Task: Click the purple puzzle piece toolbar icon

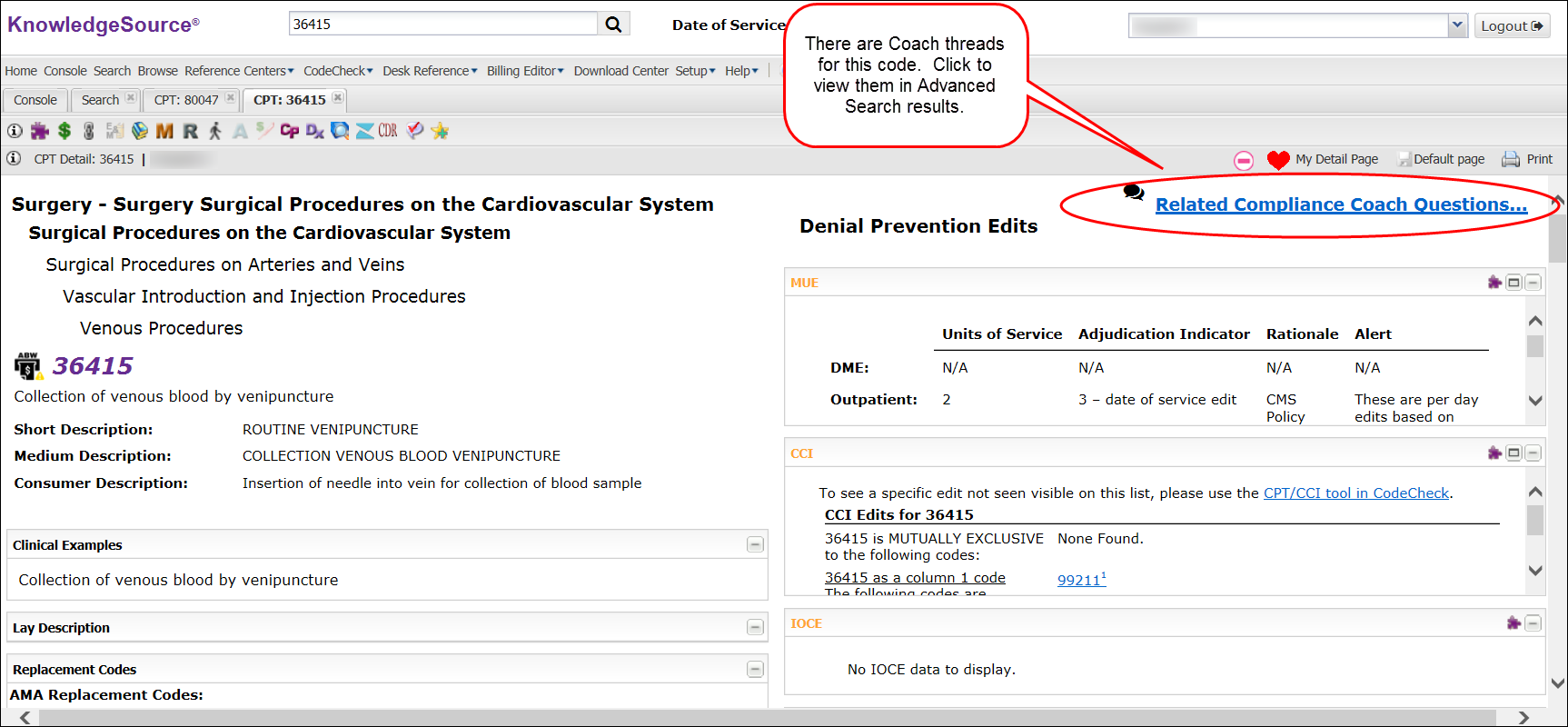Action: click(39, 132)
